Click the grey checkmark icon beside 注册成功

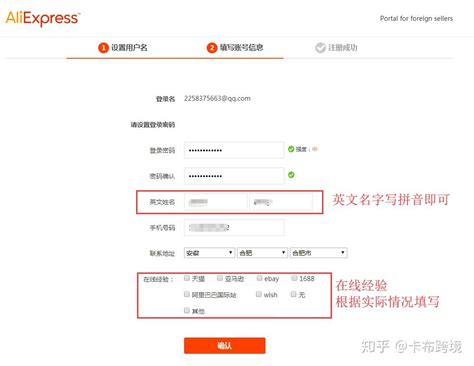click(x=320, y=48)
